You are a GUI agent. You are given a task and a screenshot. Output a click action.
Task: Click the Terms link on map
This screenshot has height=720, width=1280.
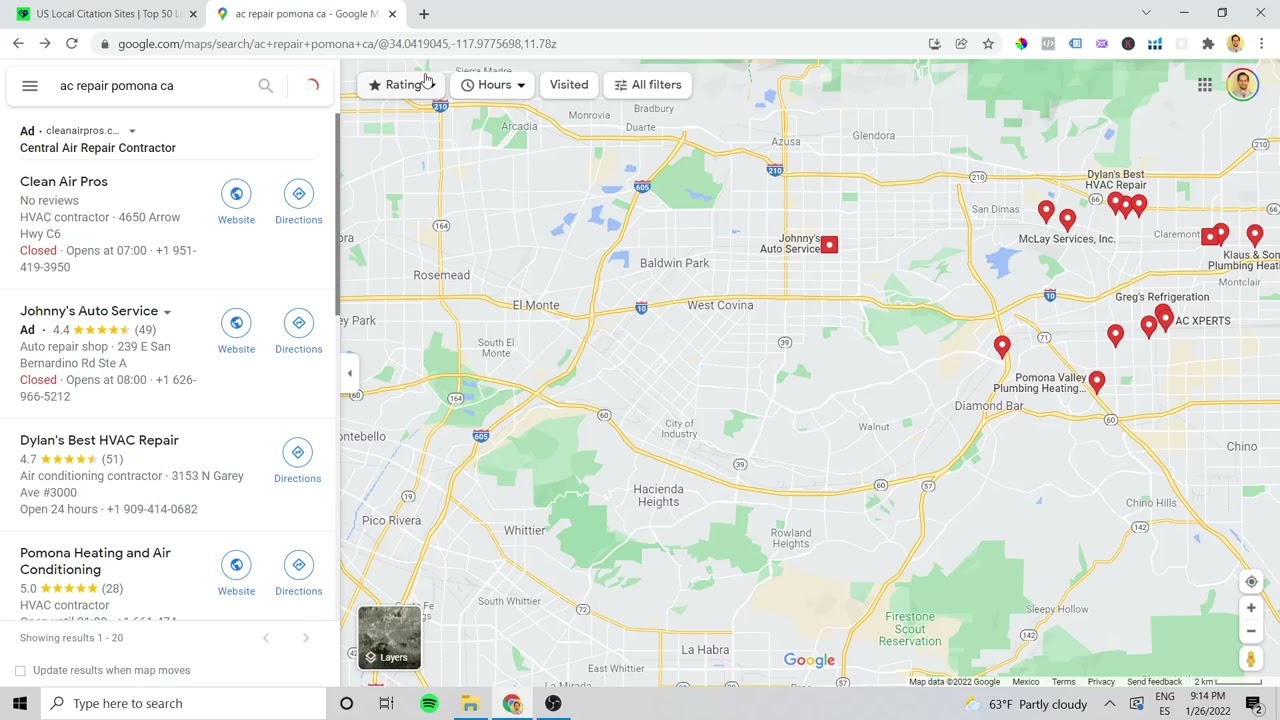(1063, 682)
